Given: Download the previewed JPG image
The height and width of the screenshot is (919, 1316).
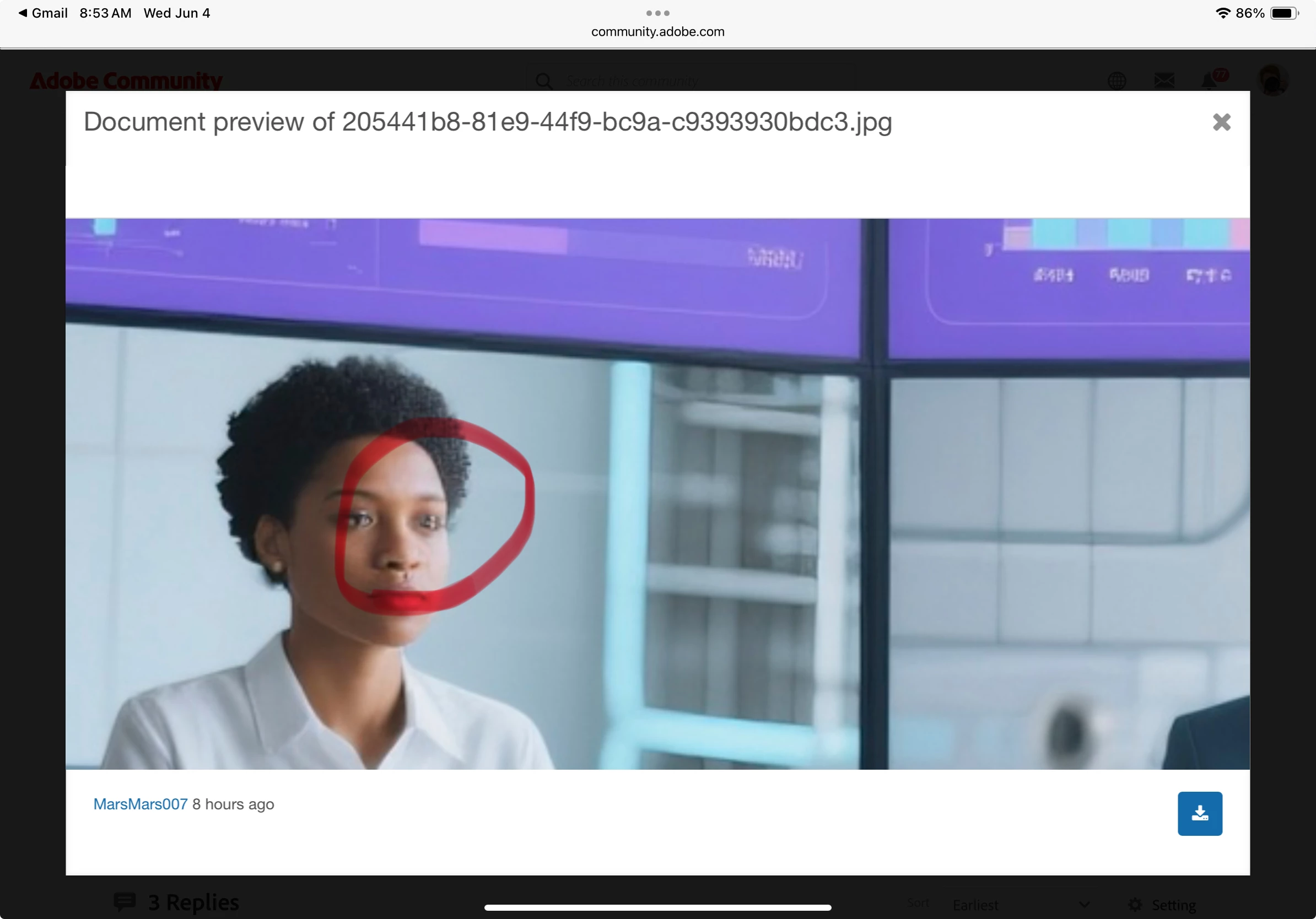Looking at the screenshot, I should click(x=1199, y=813).
